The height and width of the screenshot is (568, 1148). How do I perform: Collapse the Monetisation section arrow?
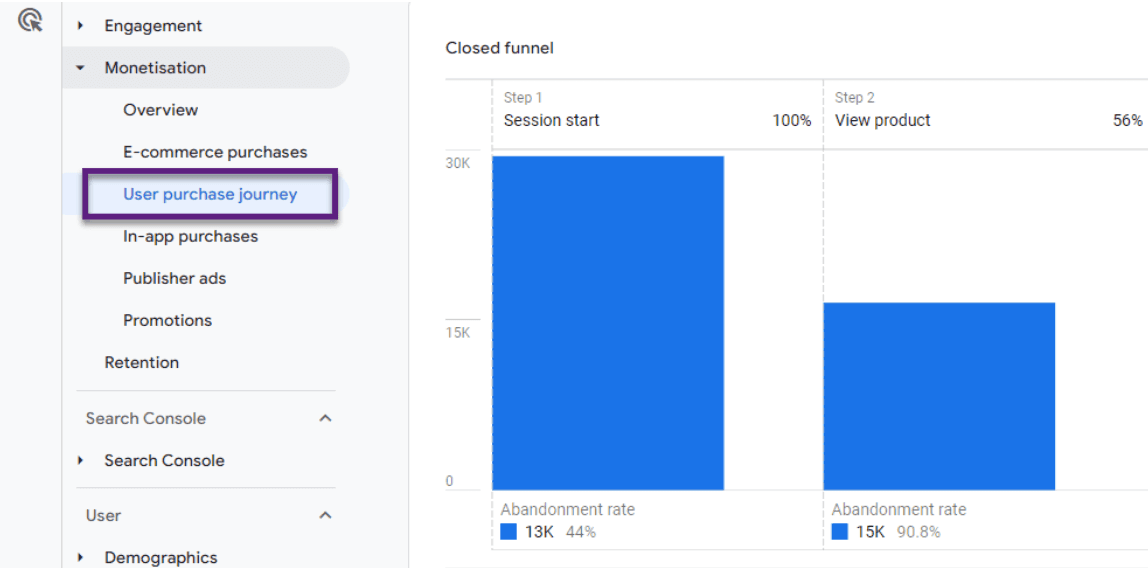pyautogui.click(x=81, y=68)
